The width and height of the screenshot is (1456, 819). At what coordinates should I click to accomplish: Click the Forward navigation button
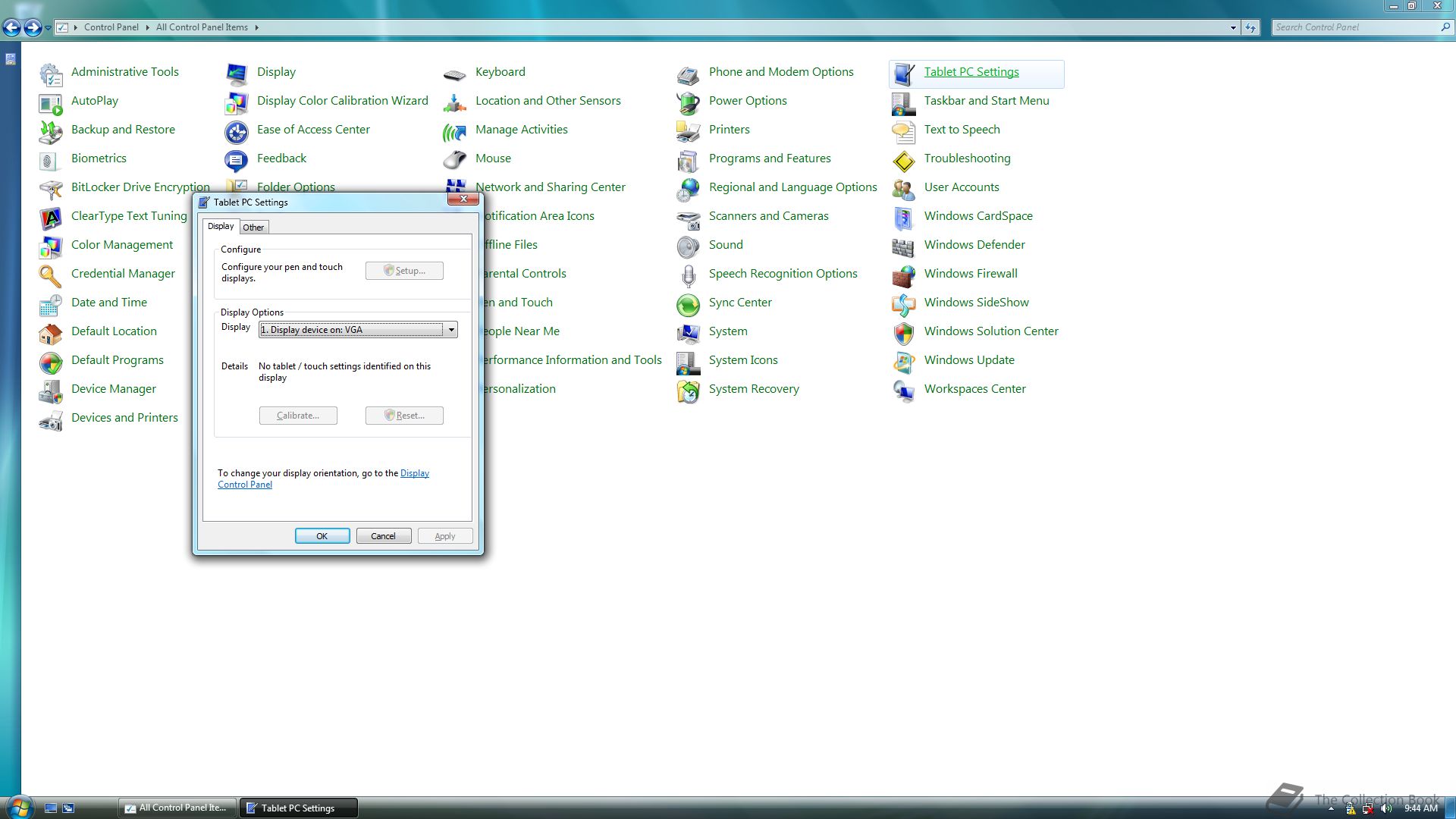pos(32,28)
